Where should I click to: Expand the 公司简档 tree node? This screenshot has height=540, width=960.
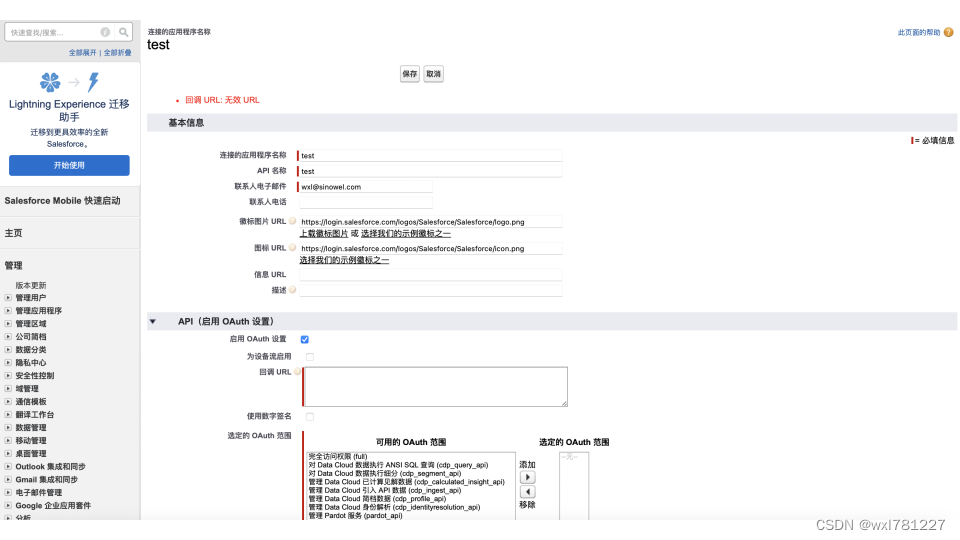(x=8, y=337)
